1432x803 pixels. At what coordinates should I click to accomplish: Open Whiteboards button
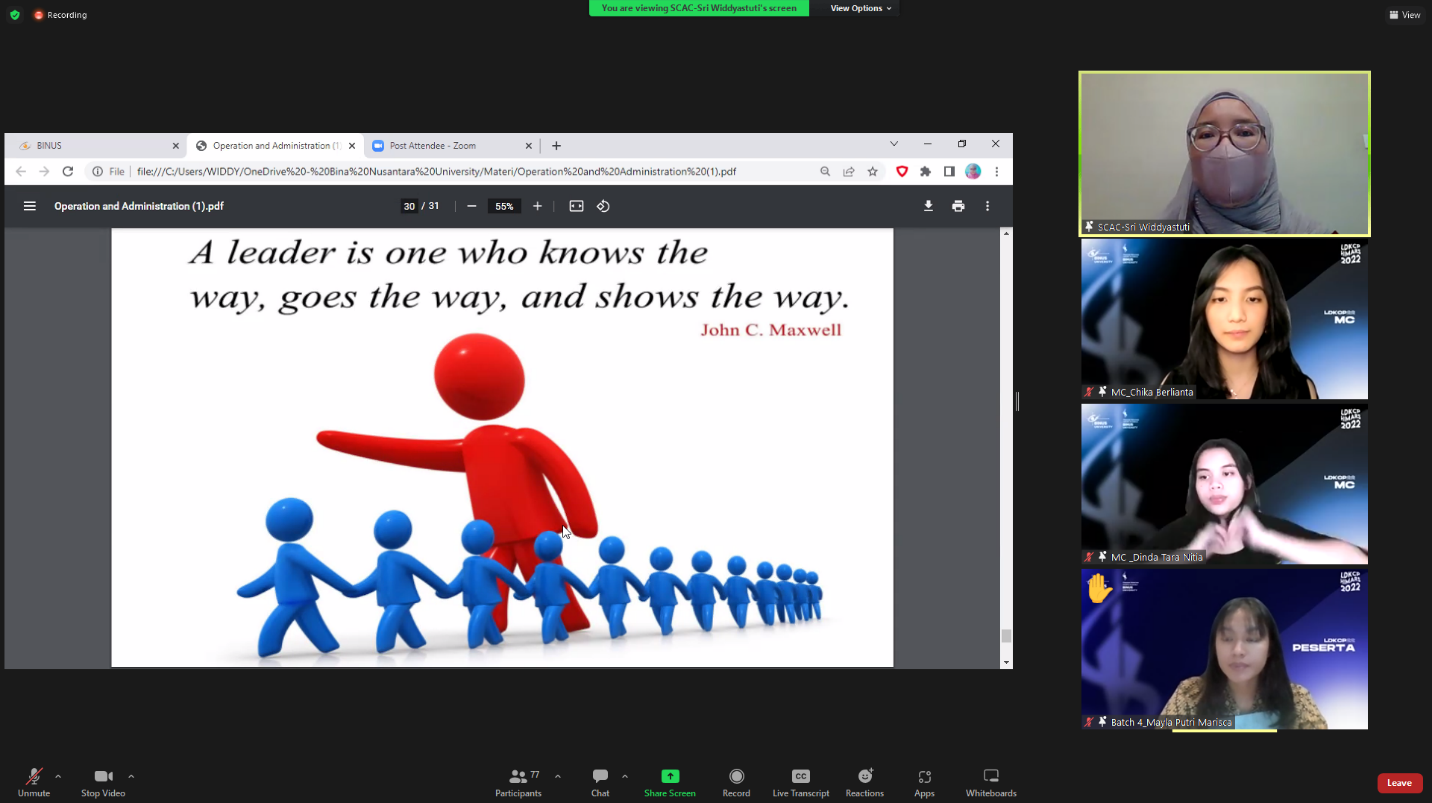[x=991, y=782]
